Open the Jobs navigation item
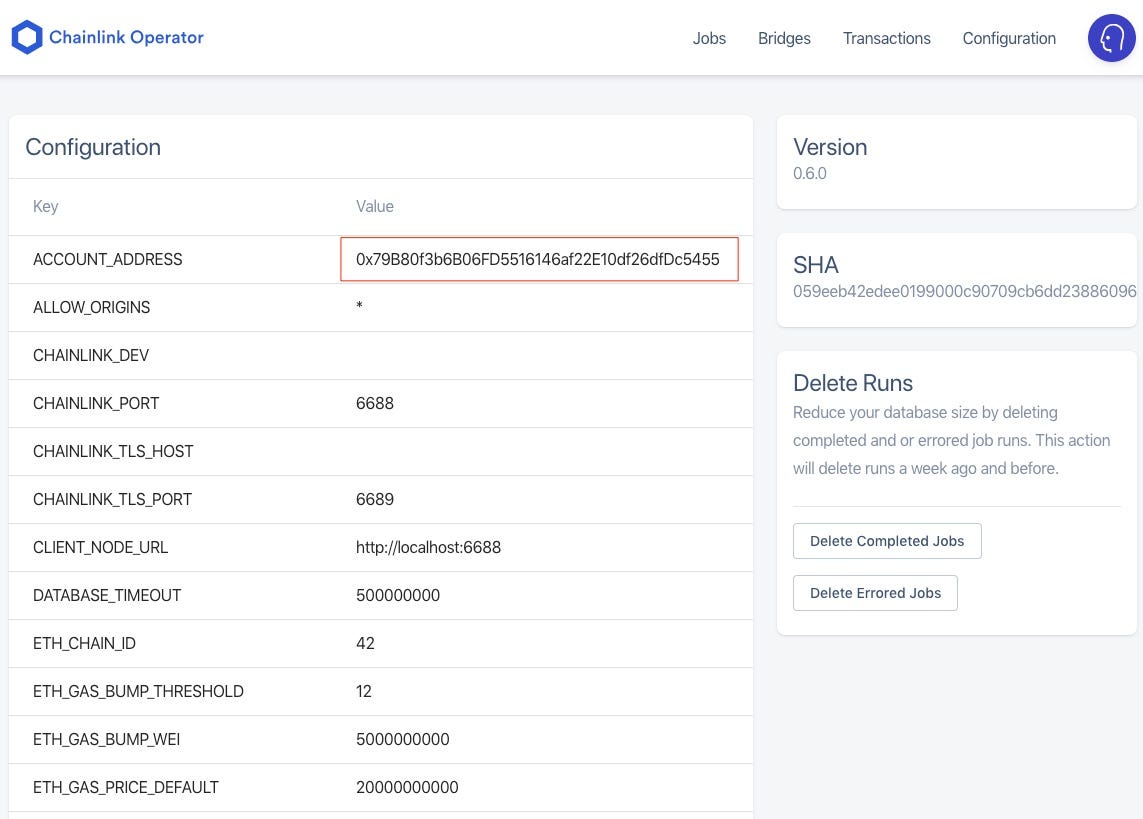 709,39
